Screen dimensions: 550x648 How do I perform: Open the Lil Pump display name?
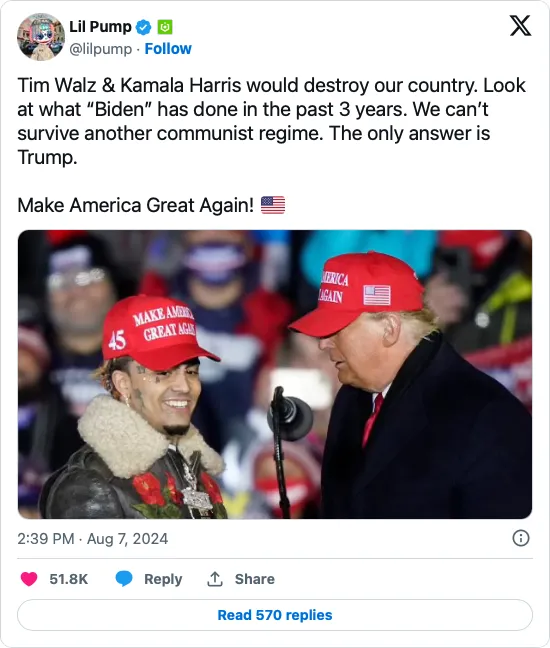(x=100, y=27)
